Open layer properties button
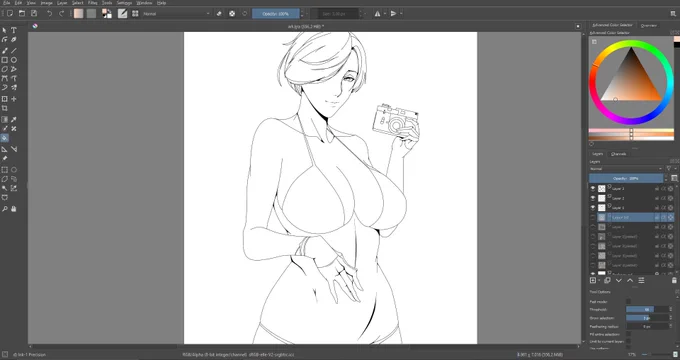The height and width of the screenshot is (360, 680). point(641,281)
